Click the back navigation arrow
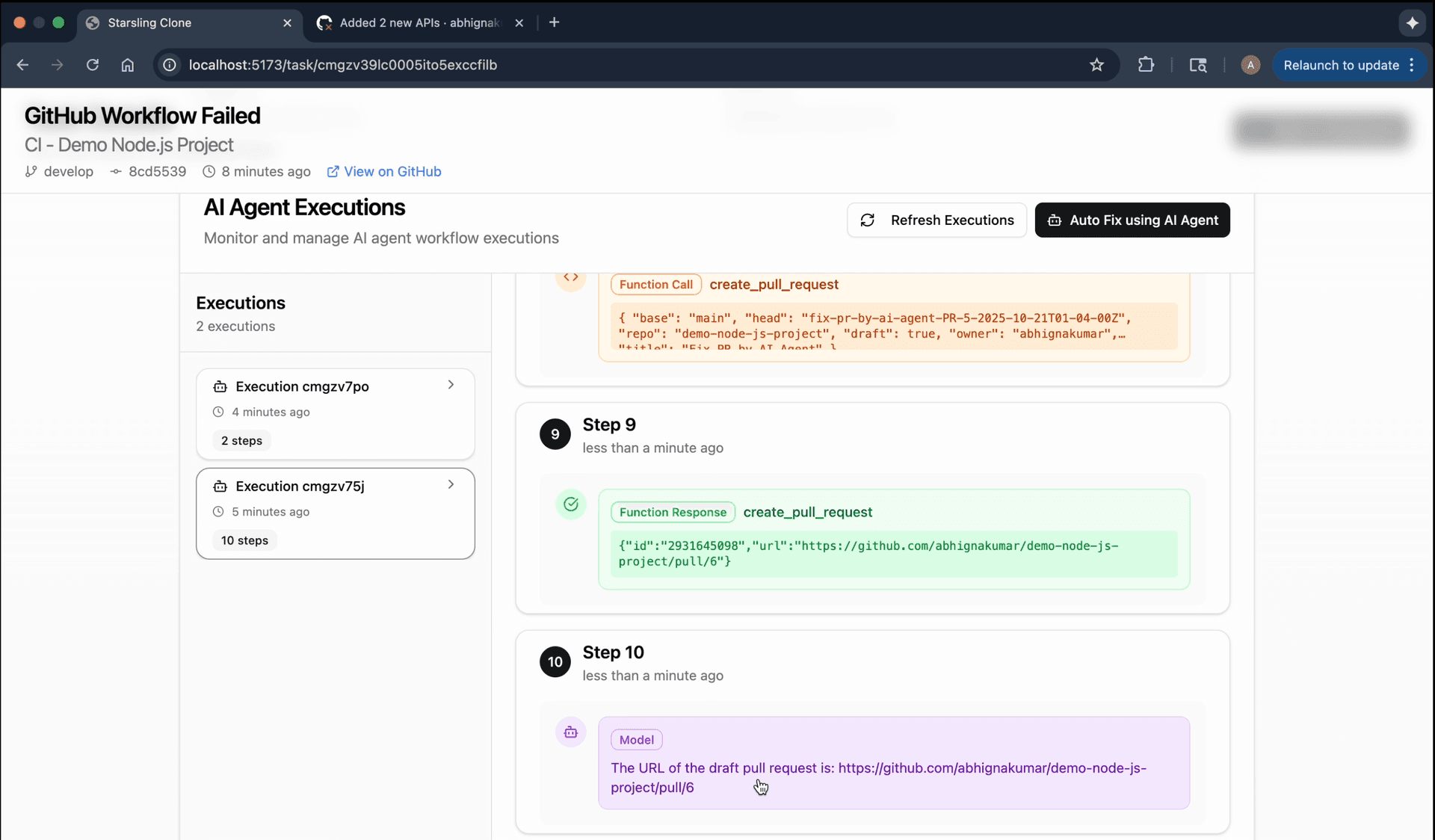This screenshot has width=1435, height=840. point(22,65)
